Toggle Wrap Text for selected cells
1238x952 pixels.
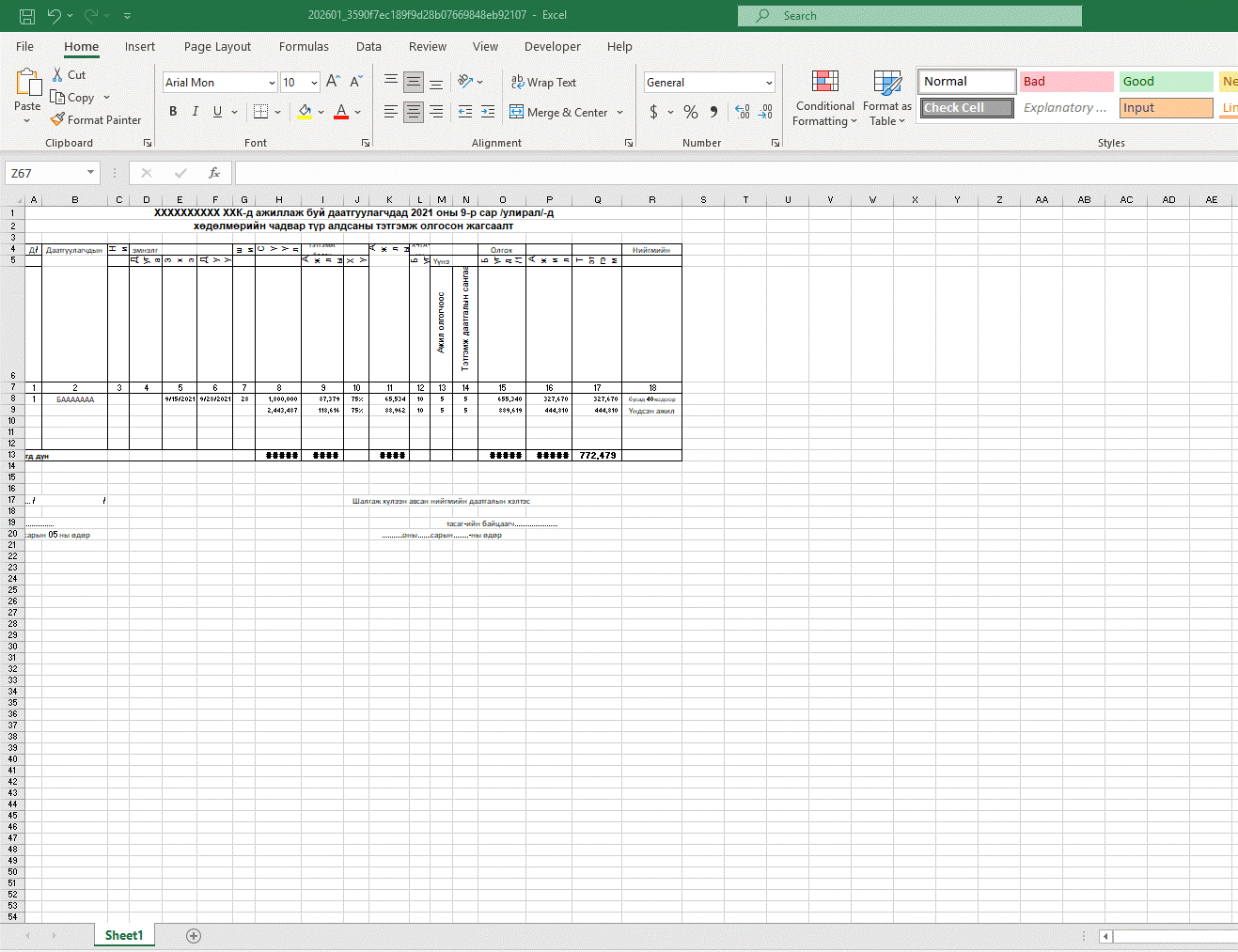click(x=543, y=83)
